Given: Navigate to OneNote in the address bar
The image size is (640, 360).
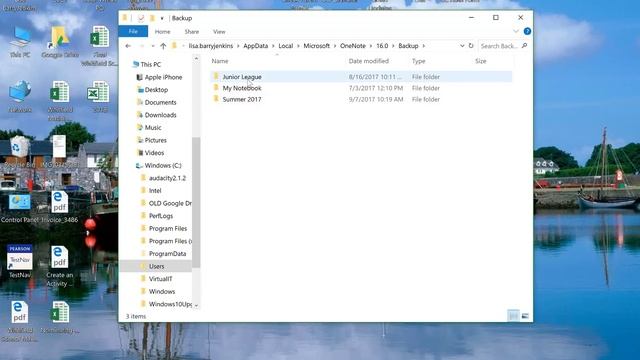Looking at the screenshot, I should (x=353, y=46).
